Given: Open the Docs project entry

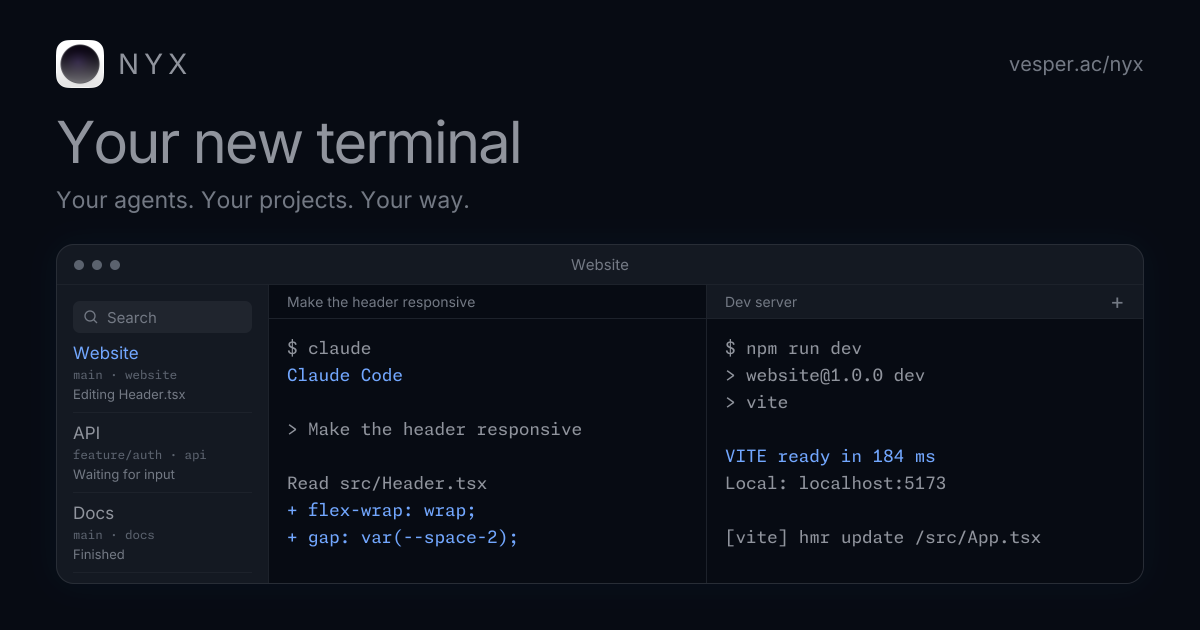Looking at the screenshot, I should coord(162,533).
